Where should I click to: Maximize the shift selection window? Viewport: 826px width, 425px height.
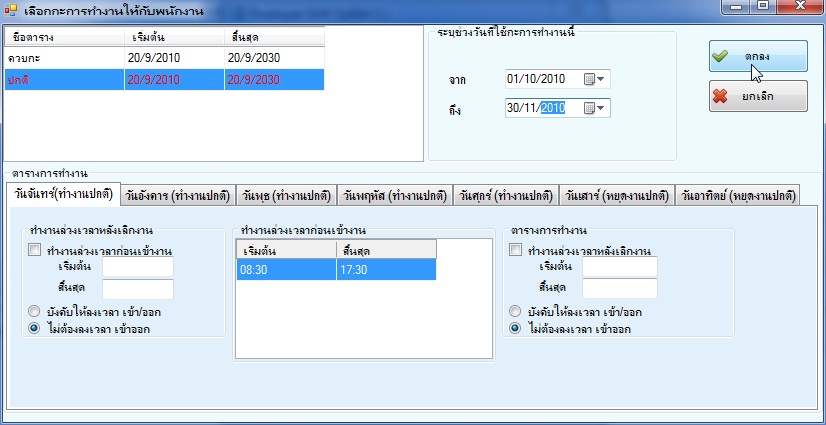pyautogui.click(x=763, y=6)
